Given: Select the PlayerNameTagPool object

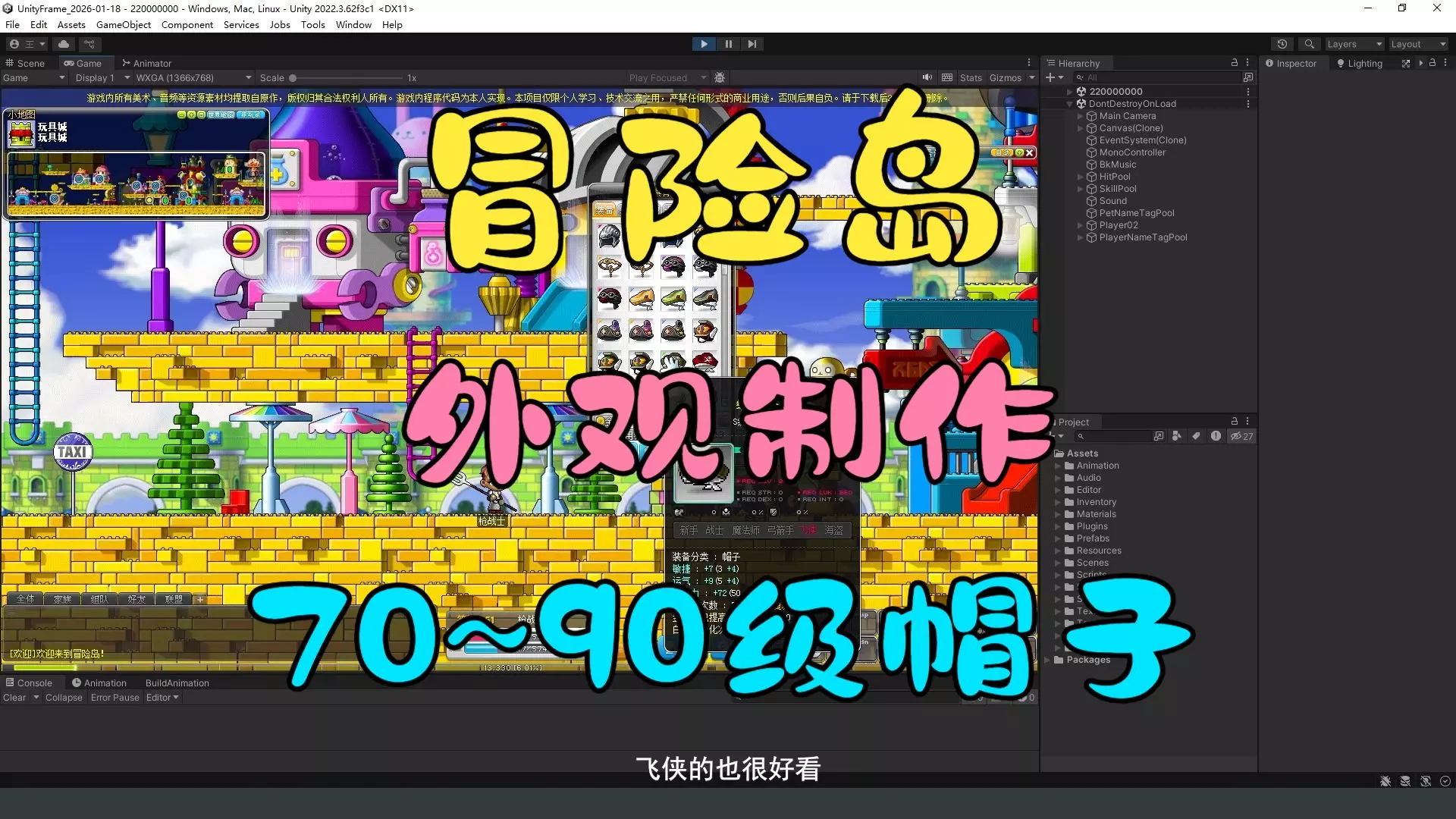Looking at the screenshot, I should coord(1143,237).
